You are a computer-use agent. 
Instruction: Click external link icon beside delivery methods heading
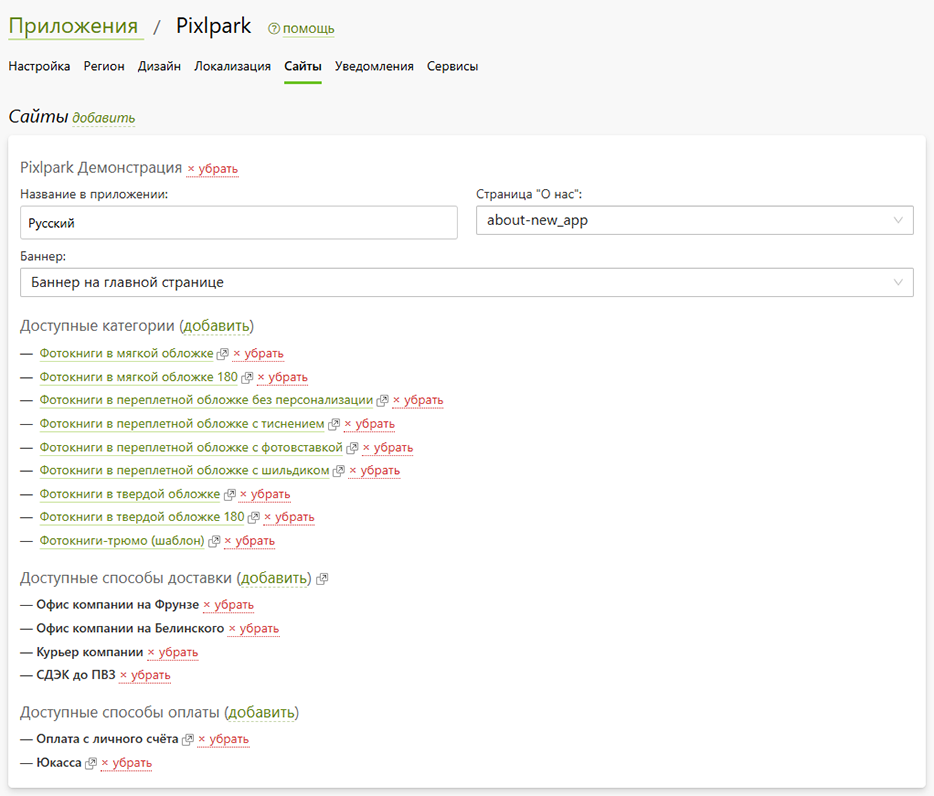(x=322, y=579)
